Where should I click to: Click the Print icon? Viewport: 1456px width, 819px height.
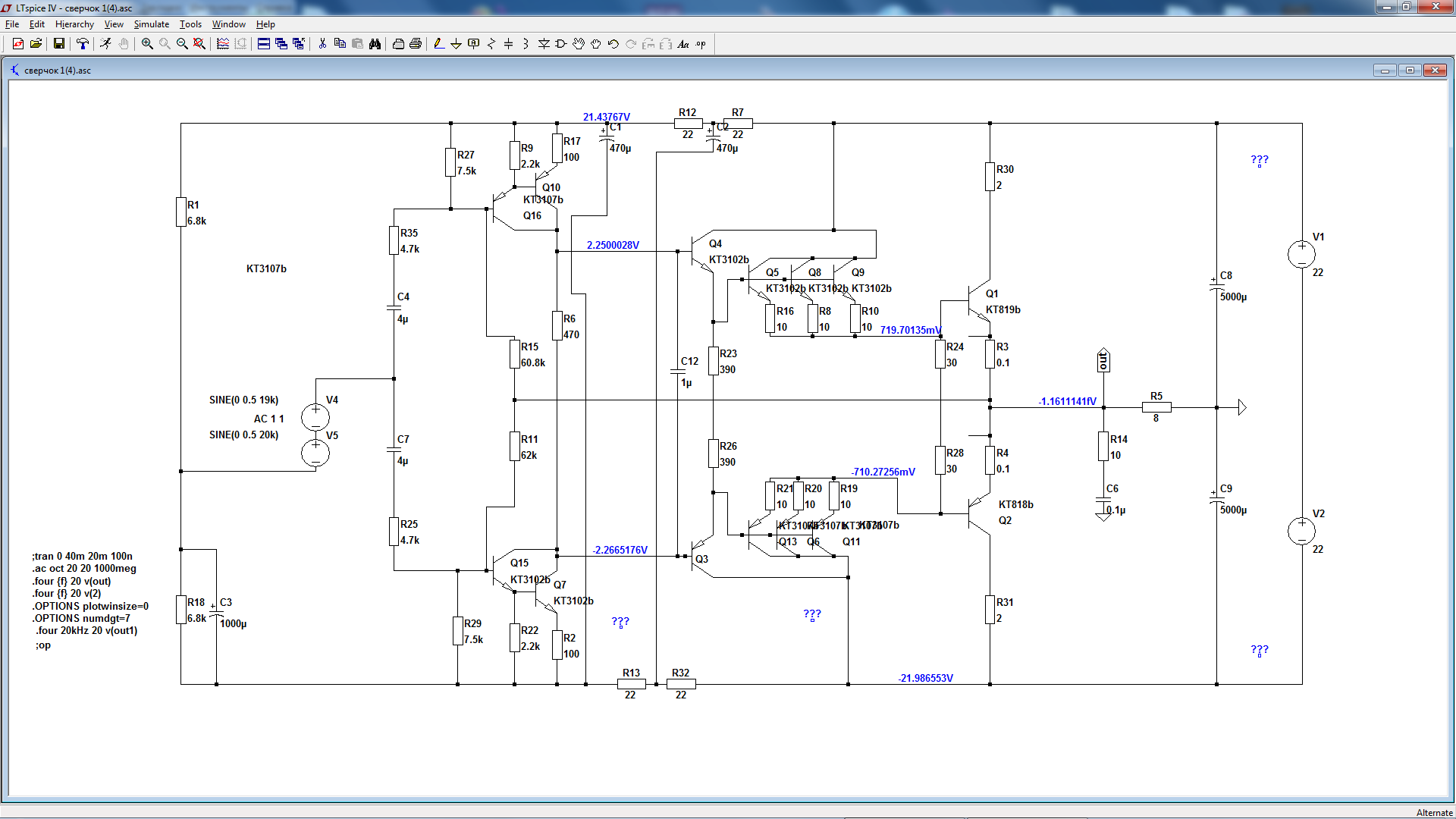coord(416,44)
